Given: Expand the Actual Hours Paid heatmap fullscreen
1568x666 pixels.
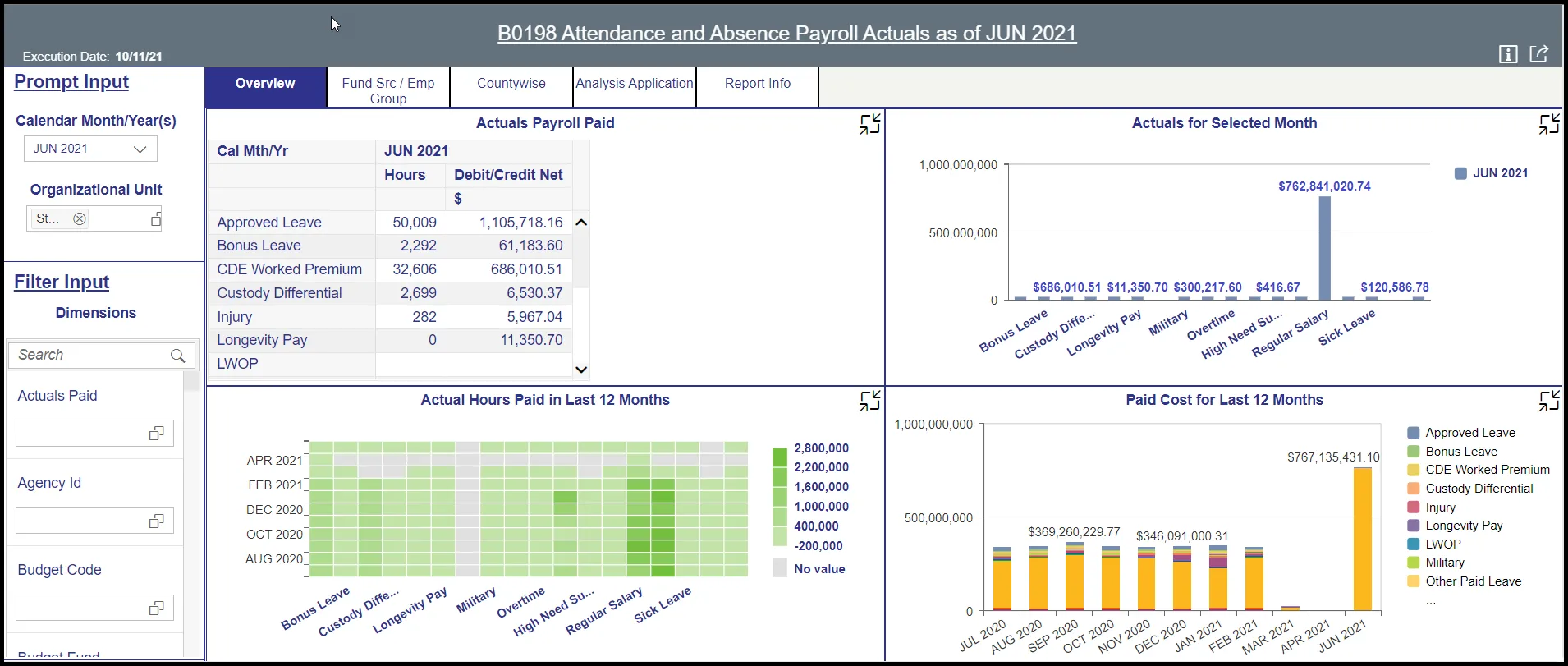Looking at the screenshot, I should 869,401.
